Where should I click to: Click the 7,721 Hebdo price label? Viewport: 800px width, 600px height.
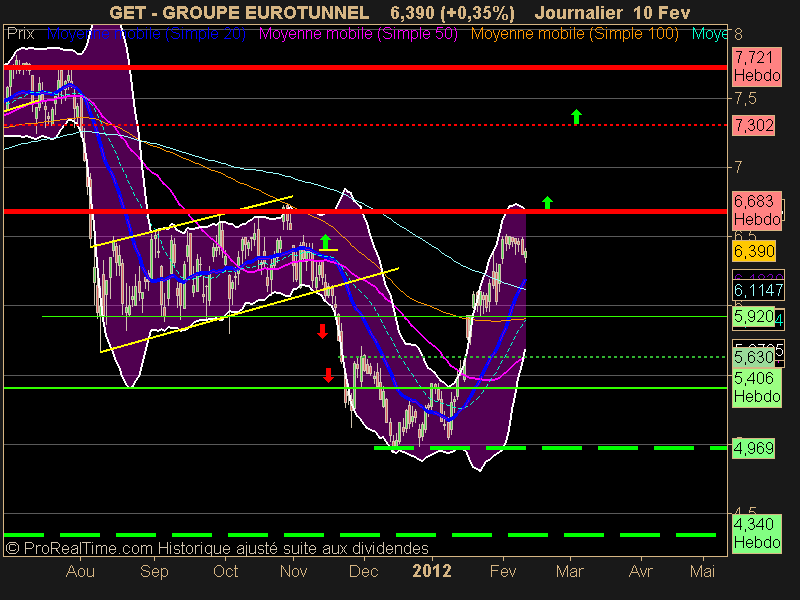[757, 66]
